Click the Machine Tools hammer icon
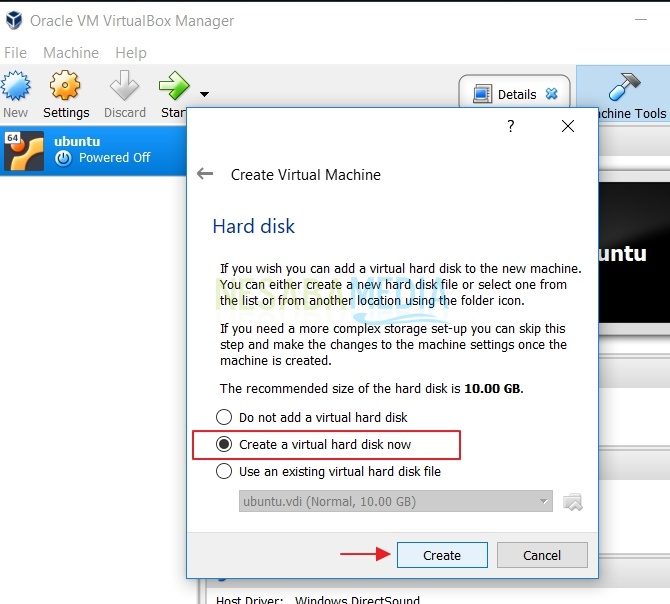 625,86
